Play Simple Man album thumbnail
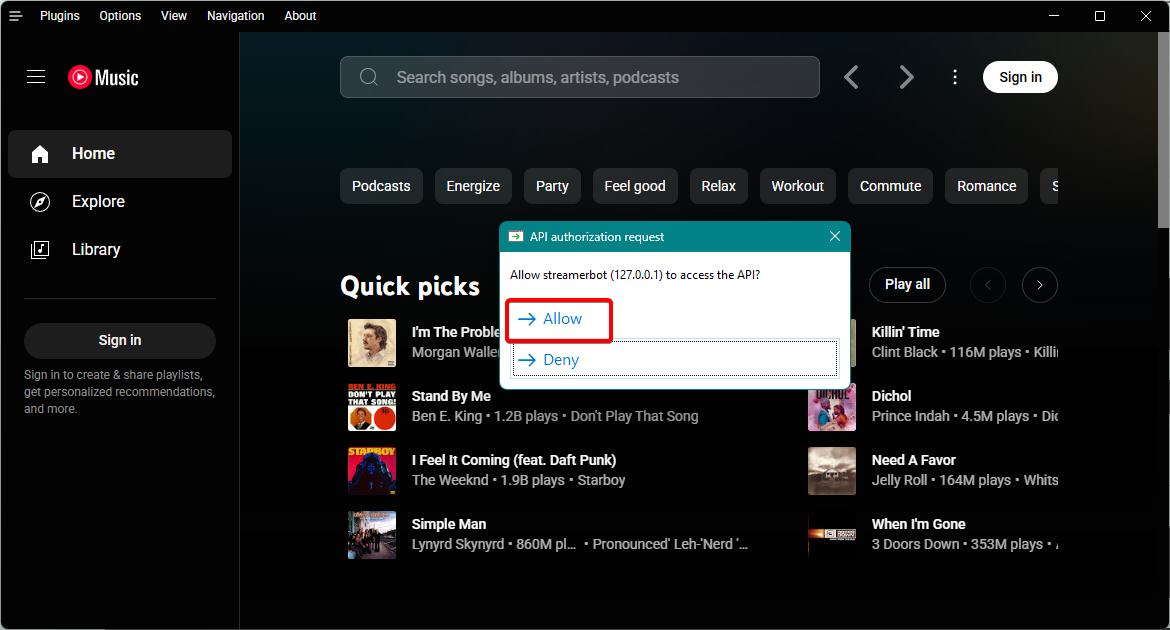 click(372, 535)
